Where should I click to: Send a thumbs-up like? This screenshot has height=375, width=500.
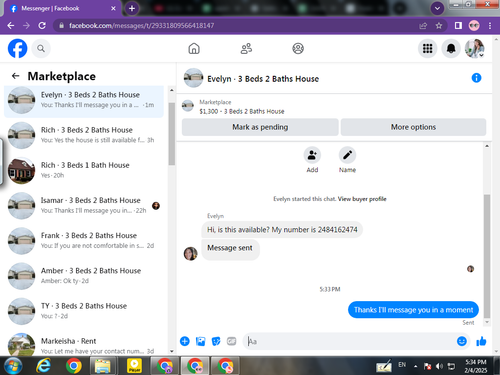click(481, 341)
